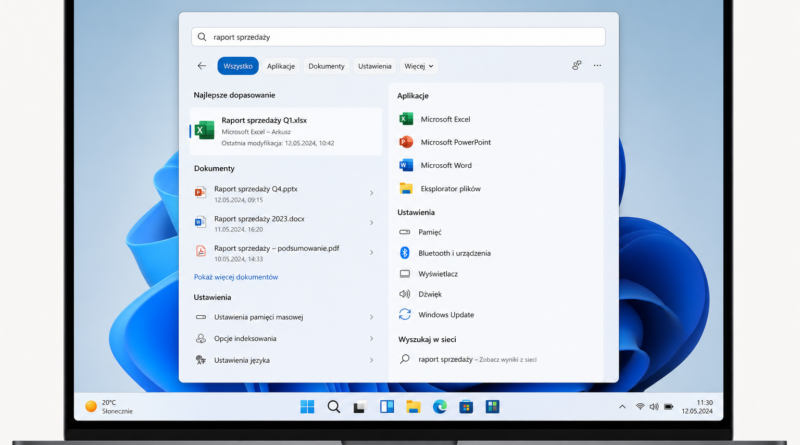
Task: Open Widgets/Snap panel icon on taskbar
Action: point(387,407)
